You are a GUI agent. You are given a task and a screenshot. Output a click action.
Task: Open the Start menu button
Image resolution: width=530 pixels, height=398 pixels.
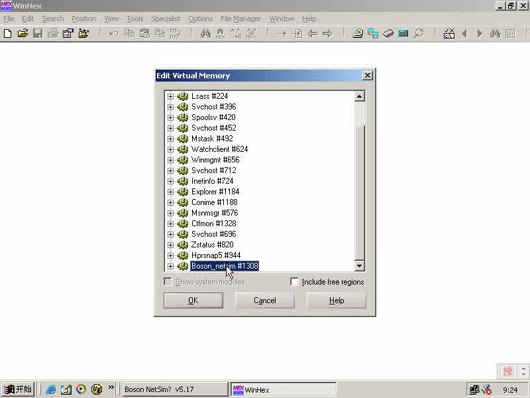pos(18,390)
